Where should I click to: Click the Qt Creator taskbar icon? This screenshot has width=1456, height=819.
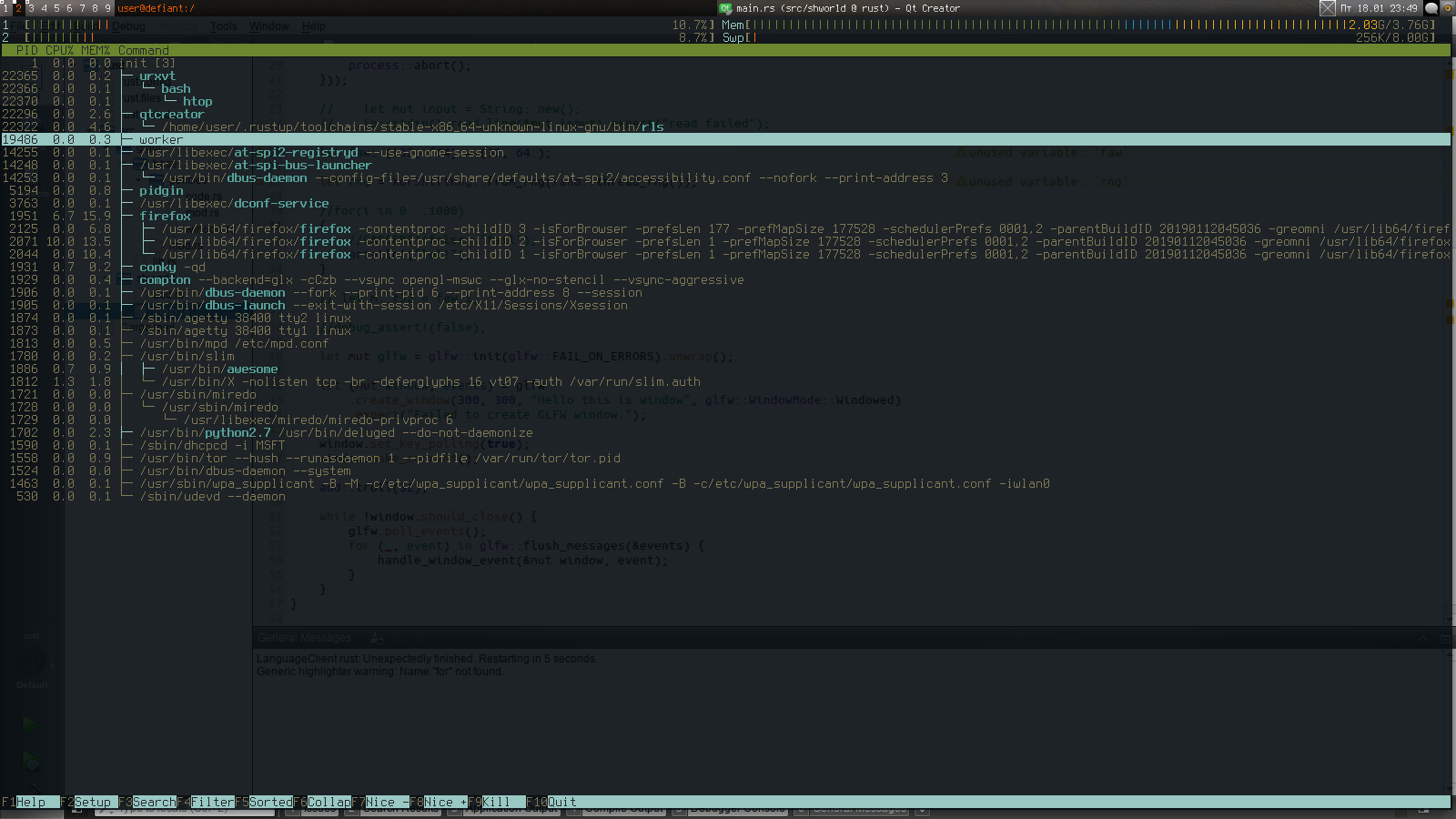[725, 8]
